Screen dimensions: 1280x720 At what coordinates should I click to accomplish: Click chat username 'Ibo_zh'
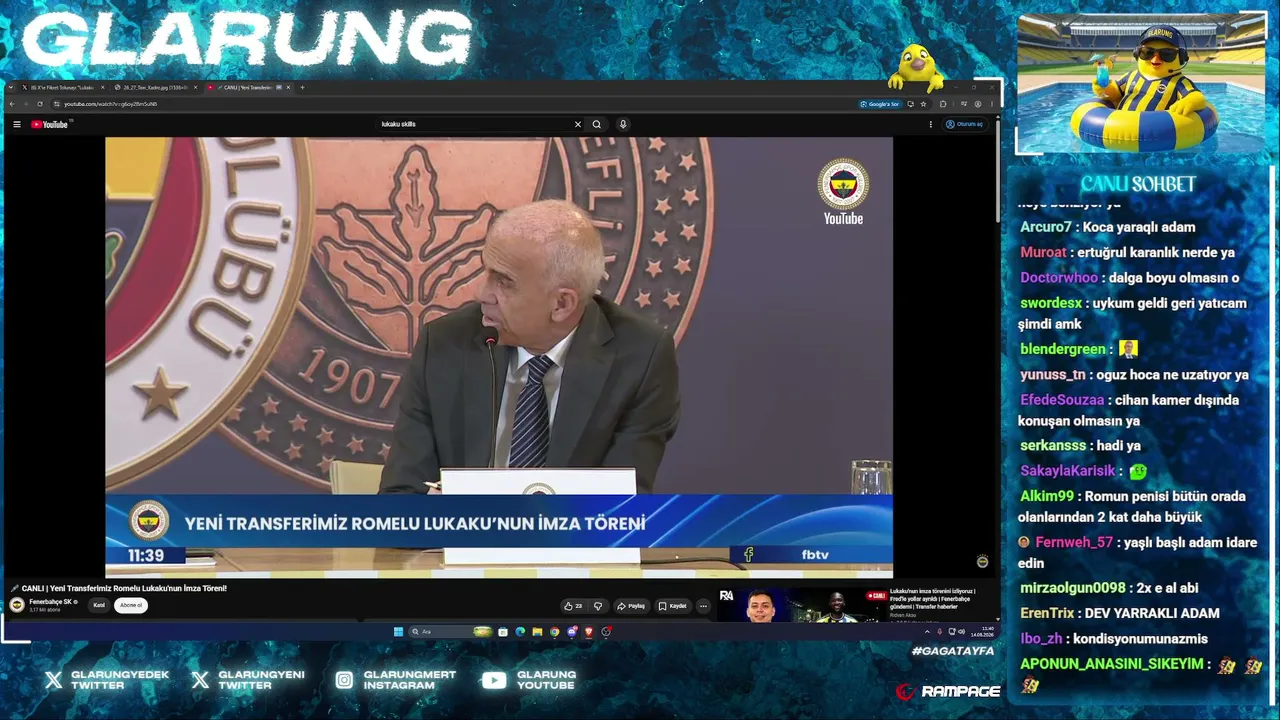pos(1040,638)
